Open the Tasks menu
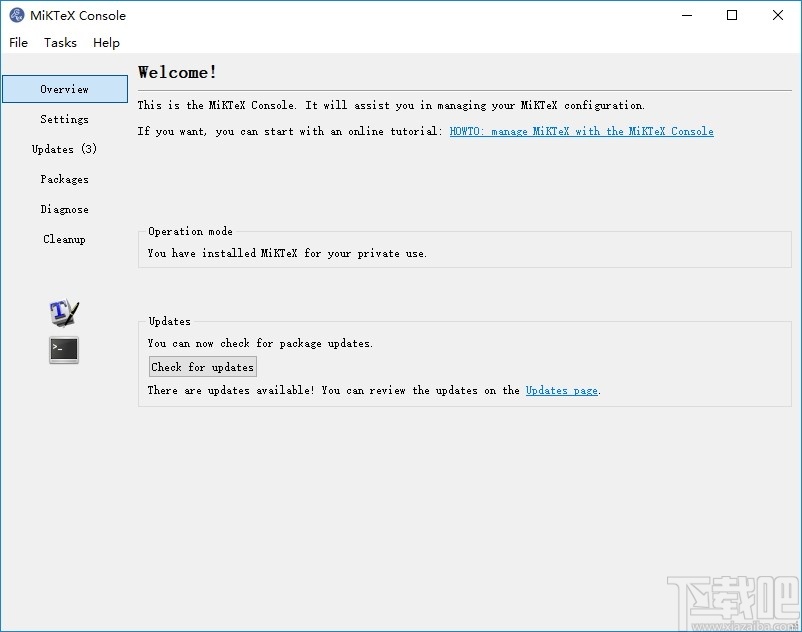The image size is (802, 632). click(60, 43)
